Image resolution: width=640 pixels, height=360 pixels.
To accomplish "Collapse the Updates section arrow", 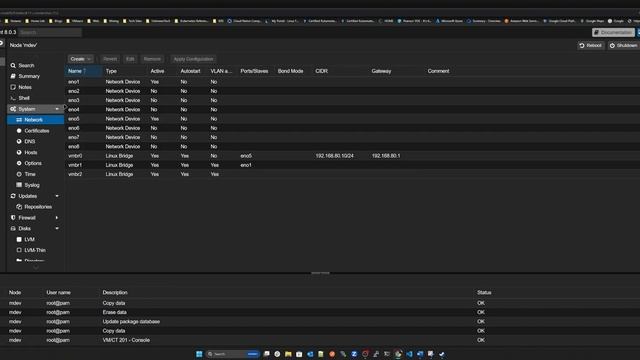I will pyautogui.click(x=57, y=196).
